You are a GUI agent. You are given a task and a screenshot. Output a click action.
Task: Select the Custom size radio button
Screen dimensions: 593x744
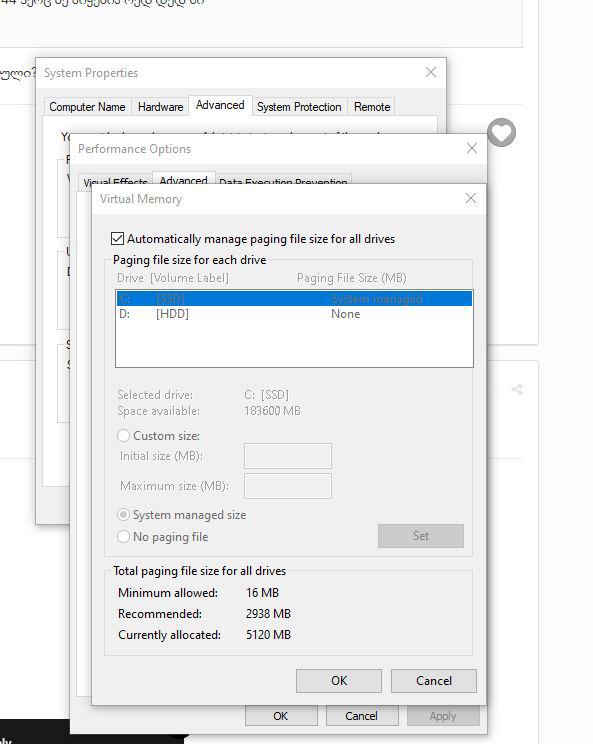(123, 436)
